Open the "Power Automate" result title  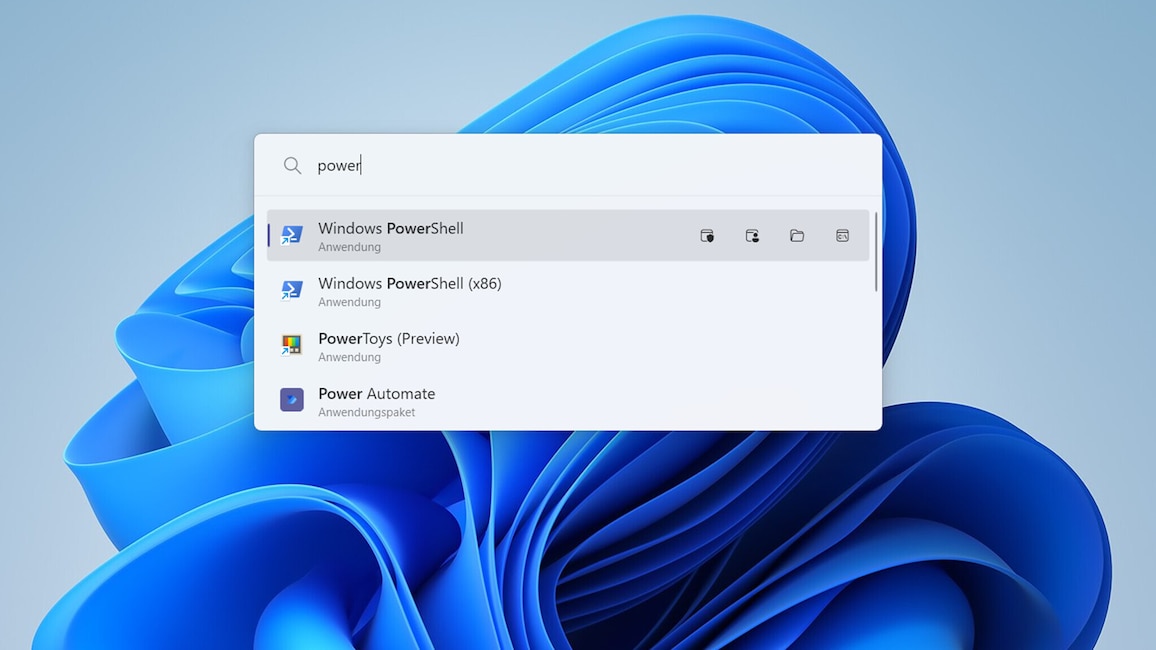coord(377,394)
